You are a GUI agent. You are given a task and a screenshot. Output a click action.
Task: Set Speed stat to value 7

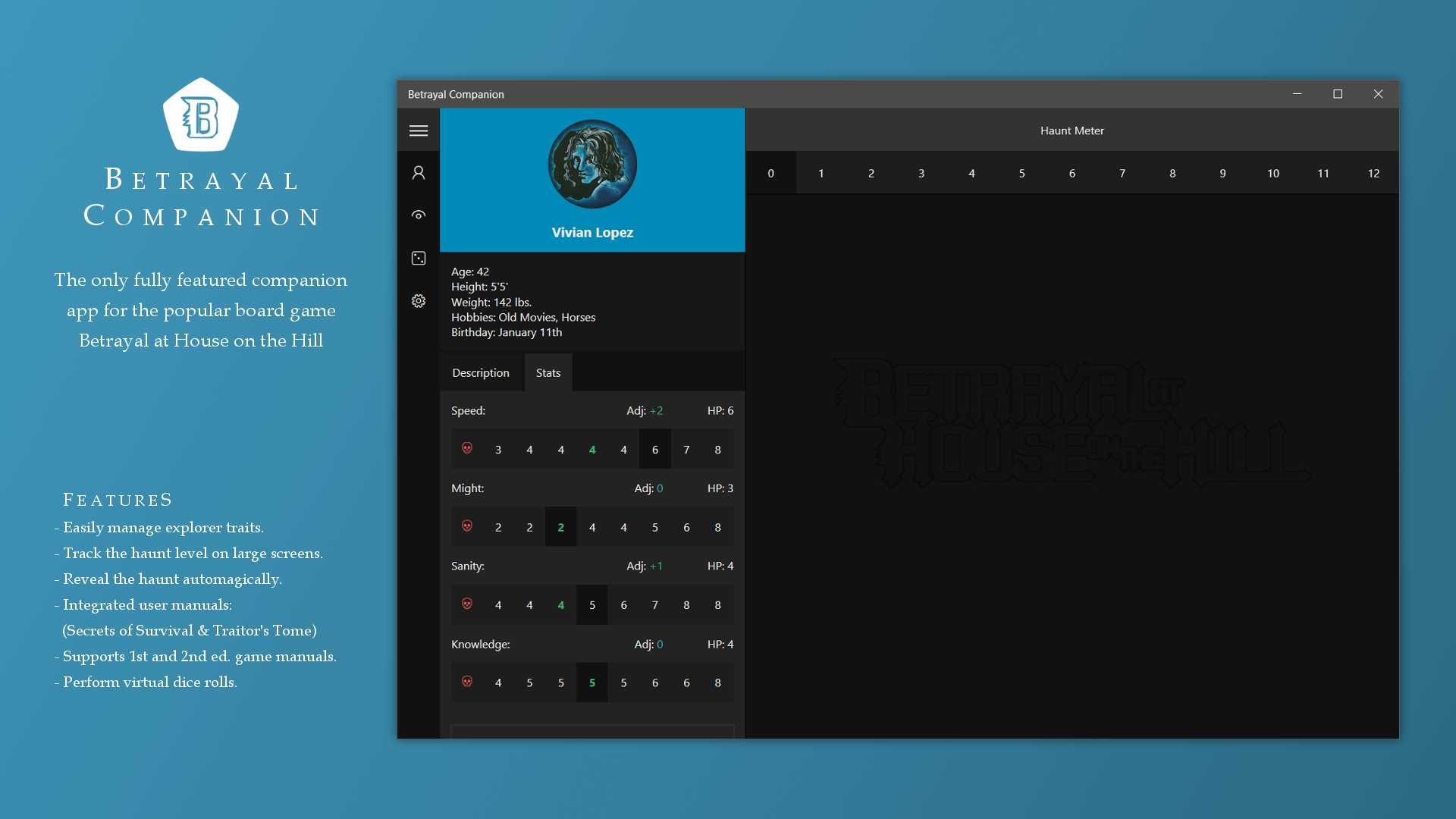pyautogui.click(x=686, y=450)
